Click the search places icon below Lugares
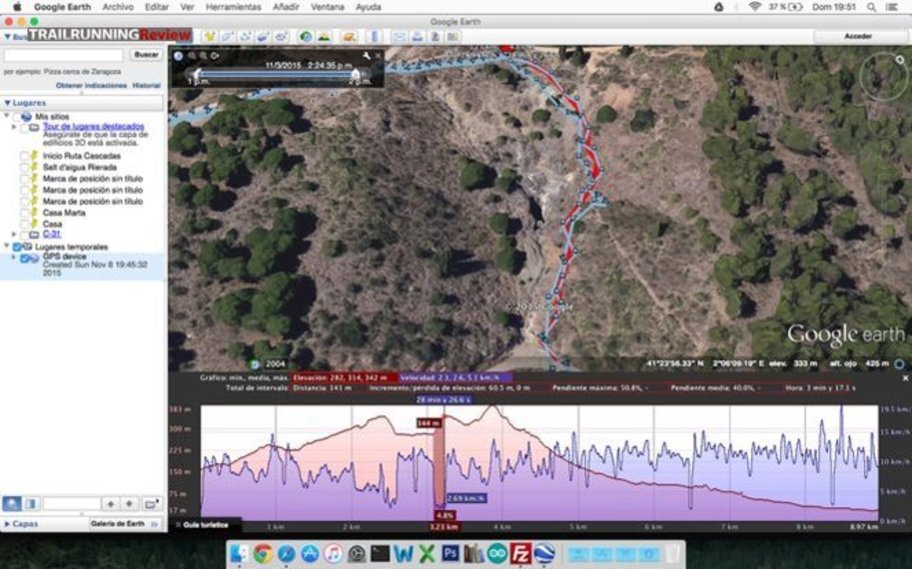The image size is (912, 569). tap(12, 503)
